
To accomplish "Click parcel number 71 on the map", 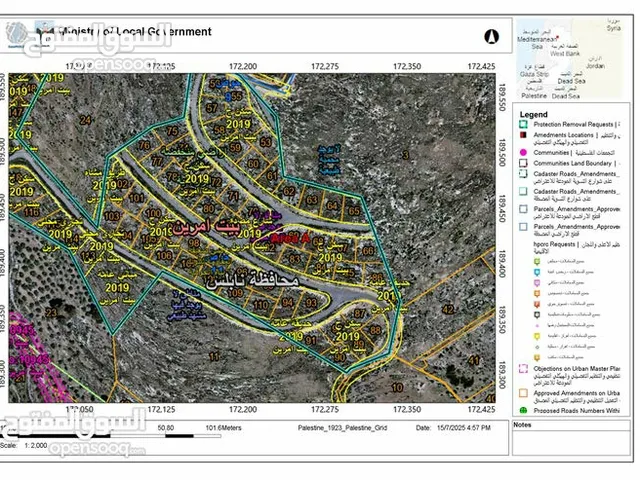I will (x=233, y=196).
